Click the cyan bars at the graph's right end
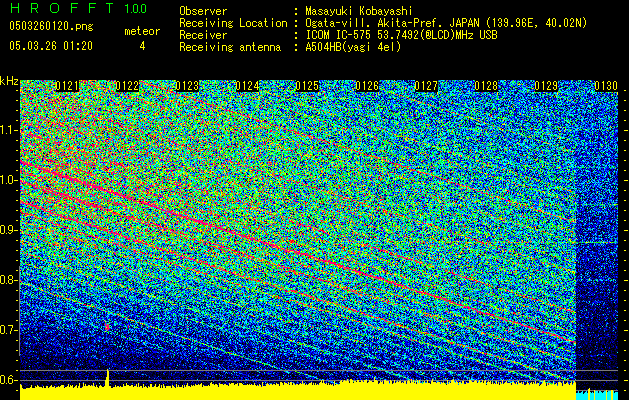The height and width of the screenshot is (400, 629). tap(597, 394)
